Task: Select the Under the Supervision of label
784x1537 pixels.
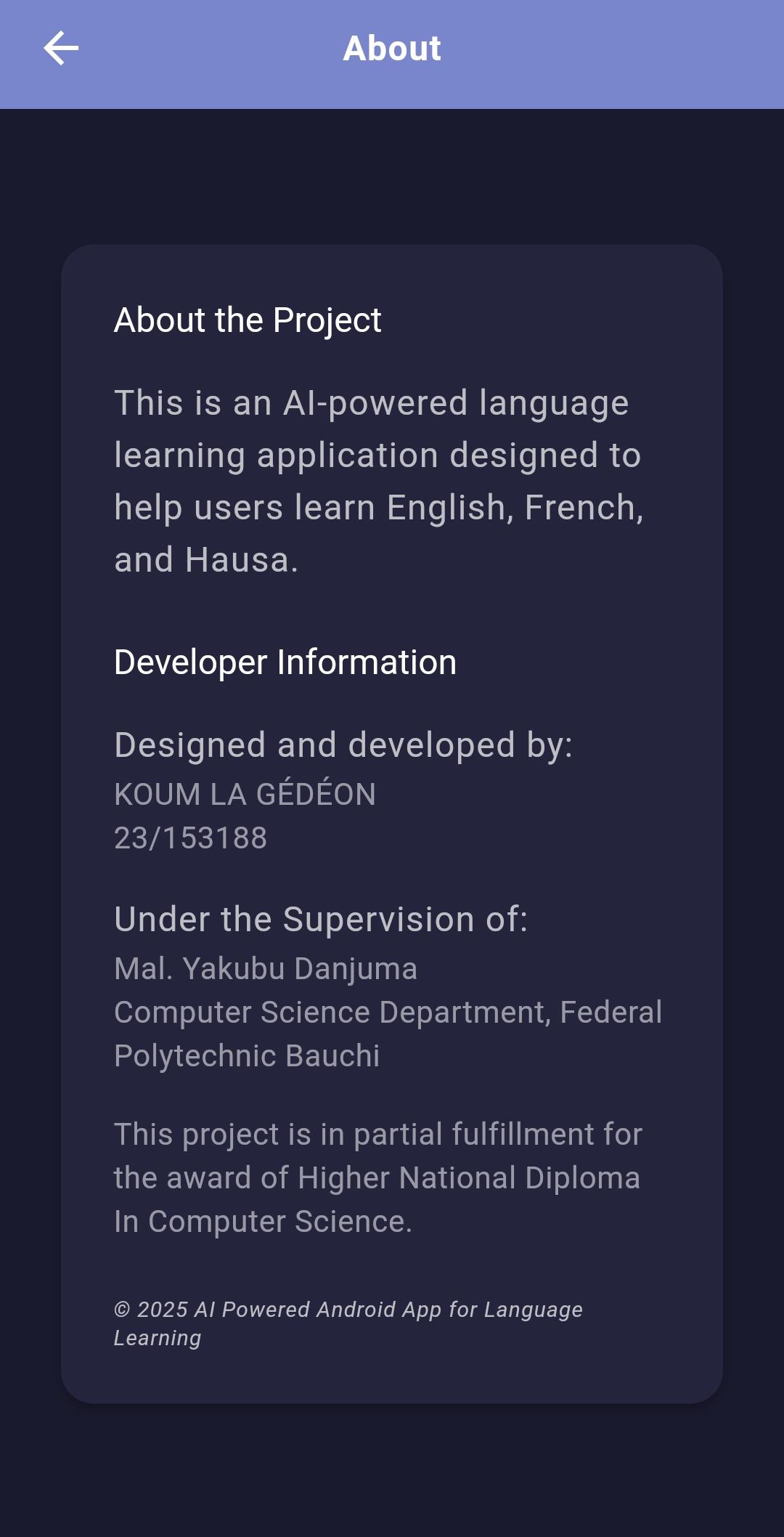Action: point(322,918)
